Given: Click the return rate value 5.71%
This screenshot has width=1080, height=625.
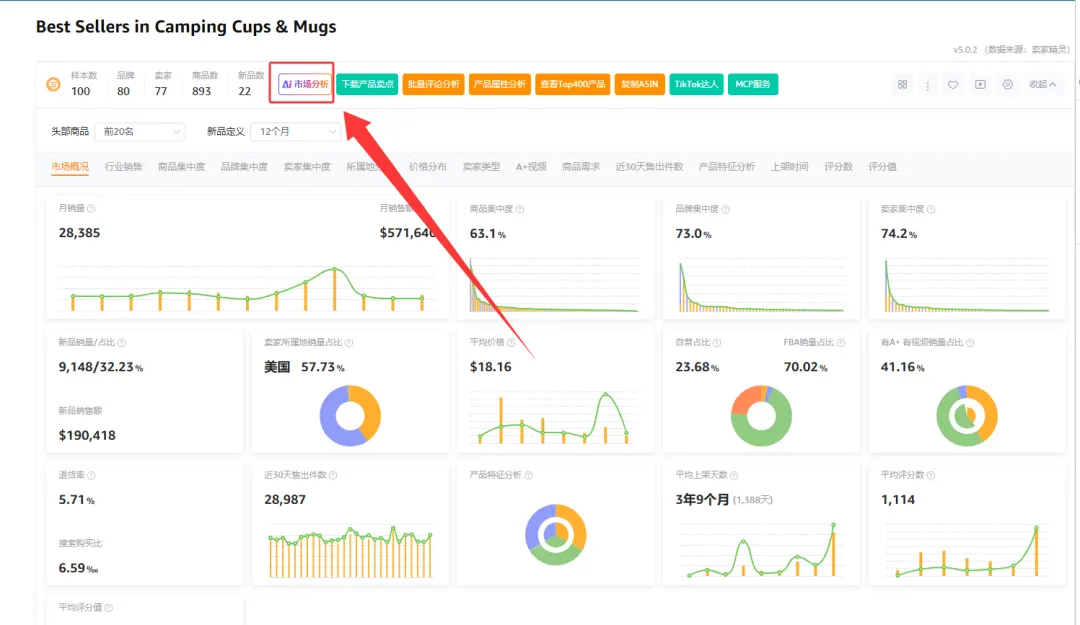Looking at the screenshot, I should [x=76, y=500].
